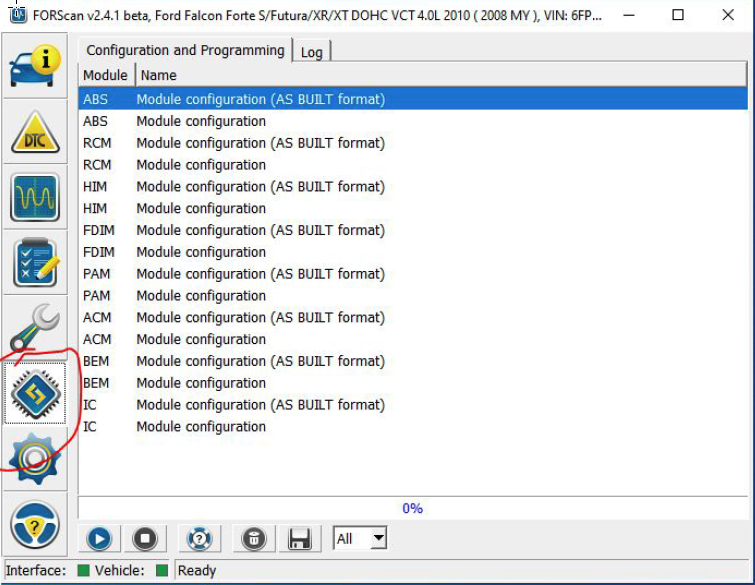The width and height of the screenshot is (755, 585).
Task: Close the FORScan window
Action: pyautogui.click(x=728, y=15)
